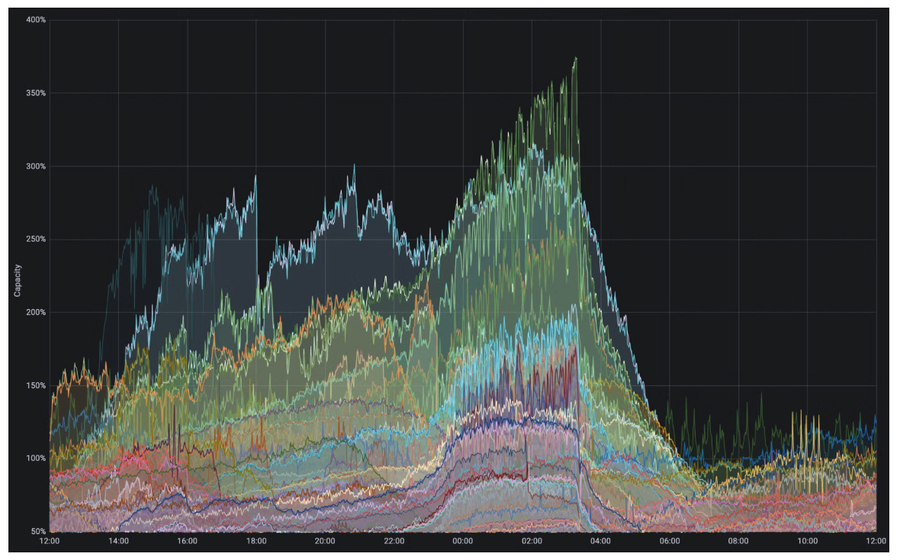The height and width of the screenshot is (560, 900).
Task: Click the 250% y-axis label
Action: tap(36, 239)
